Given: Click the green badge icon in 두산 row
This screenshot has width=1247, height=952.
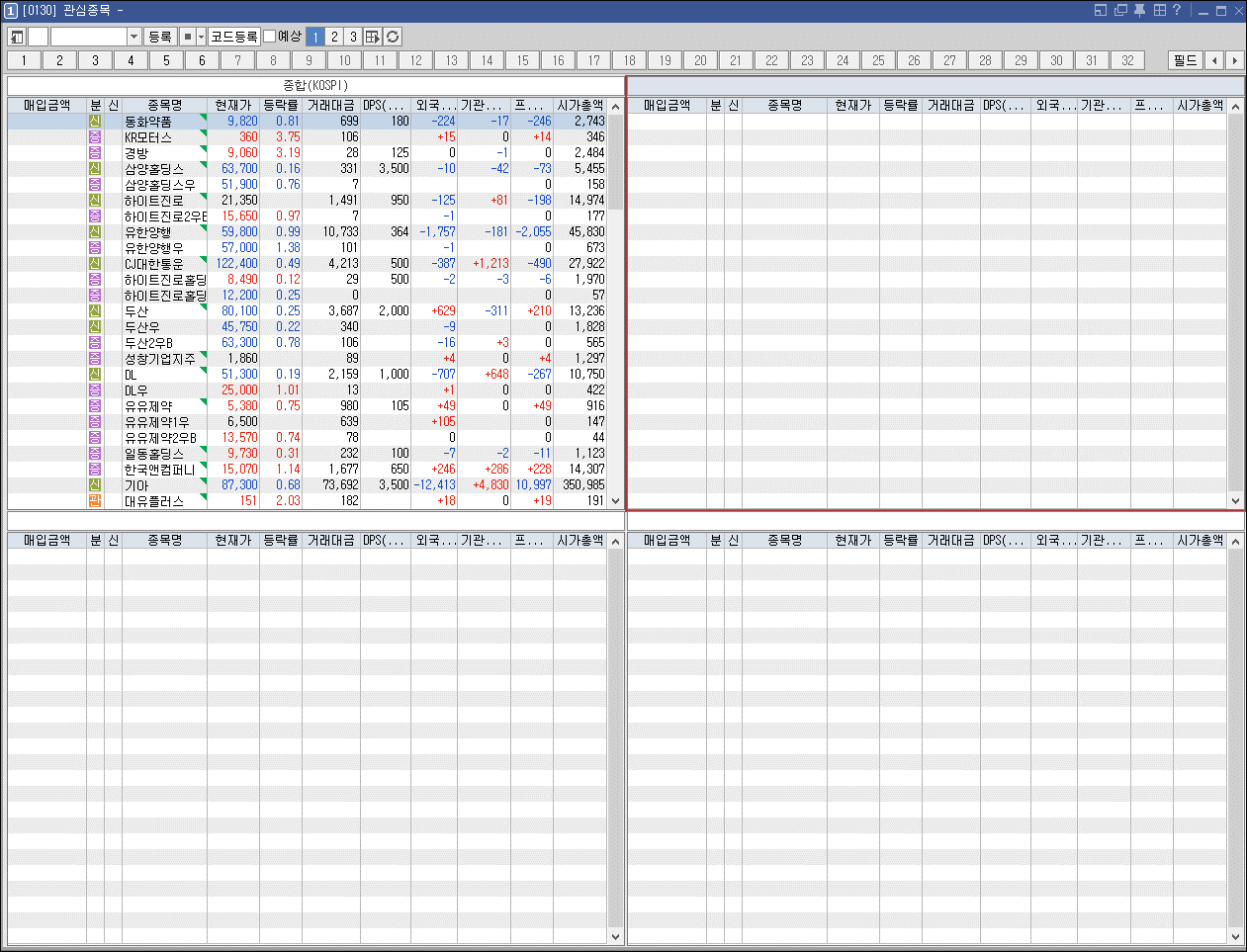Looking at the screenshot, I should pyautogui.click(x=95, y=310).
